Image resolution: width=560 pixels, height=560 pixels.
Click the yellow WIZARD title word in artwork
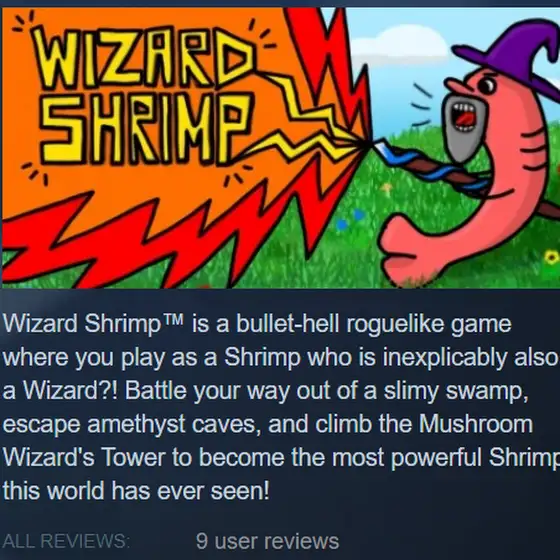point(143,57)
